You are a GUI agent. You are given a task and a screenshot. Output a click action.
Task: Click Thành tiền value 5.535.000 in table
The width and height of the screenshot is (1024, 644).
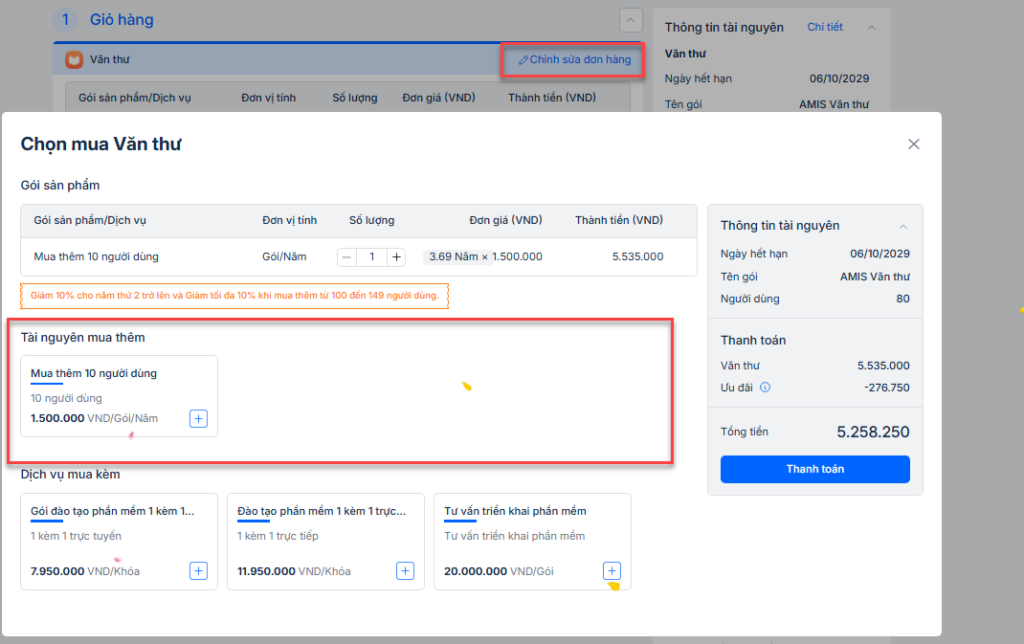point(637,257)
